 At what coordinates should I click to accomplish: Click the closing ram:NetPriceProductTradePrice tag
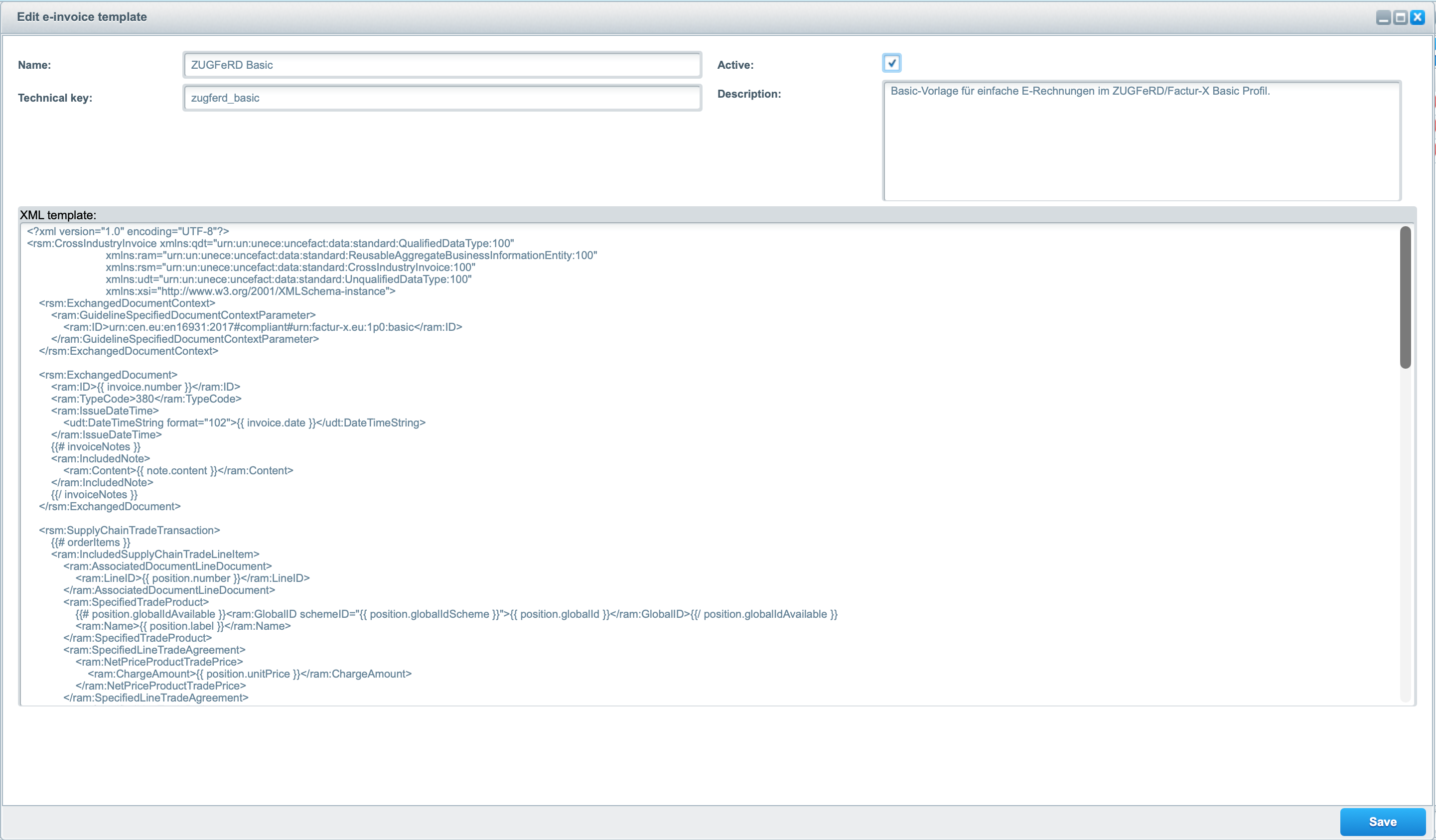pyautogui.click(x=161, y=686)
